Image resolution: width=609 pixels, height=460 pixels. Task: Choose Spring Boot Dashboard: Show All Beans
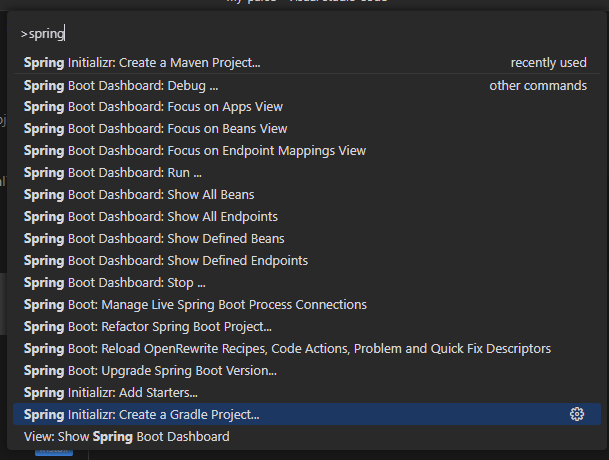click(307, 195)
